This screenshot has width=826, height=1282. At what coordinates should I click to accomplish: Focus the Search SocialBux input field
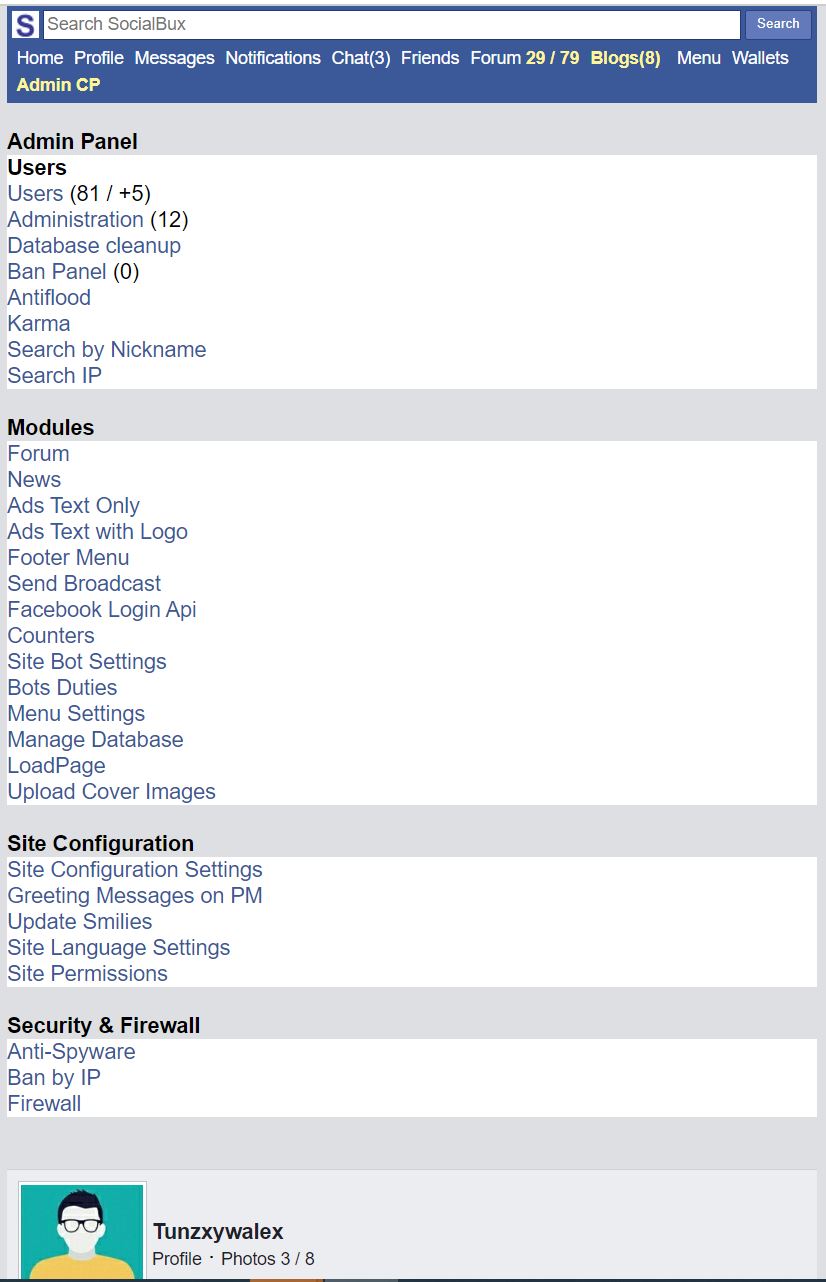click(x=392, y=24)
